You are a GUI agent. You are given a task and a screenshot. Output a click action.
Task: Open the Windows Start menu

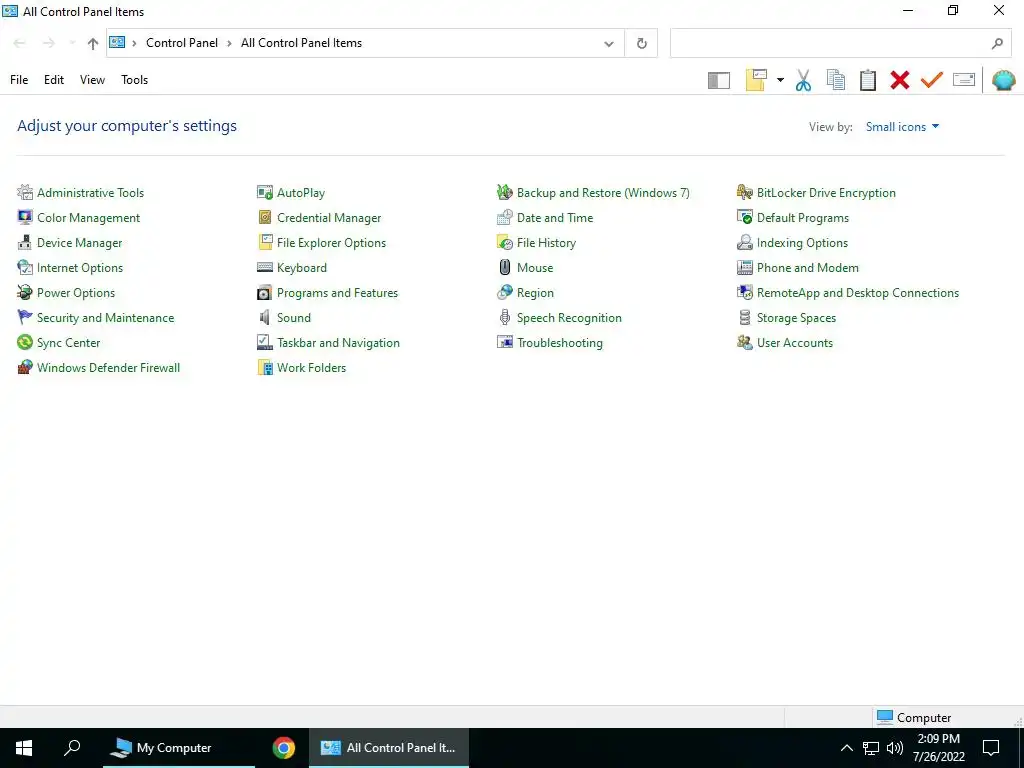pos(24,748)
